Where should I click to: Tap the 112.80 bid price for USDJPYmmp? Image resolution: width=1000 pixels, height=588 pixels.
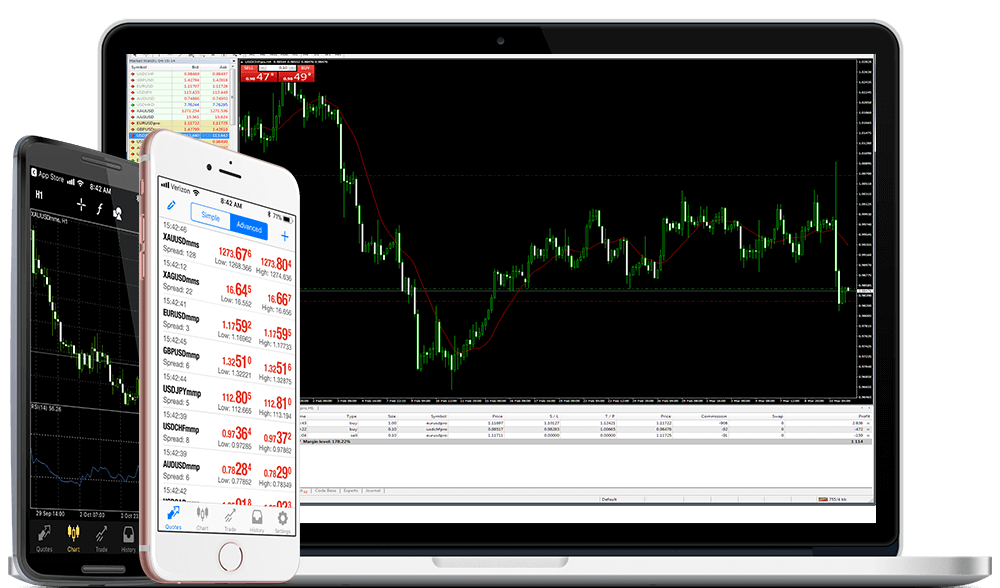pos(236,397)
